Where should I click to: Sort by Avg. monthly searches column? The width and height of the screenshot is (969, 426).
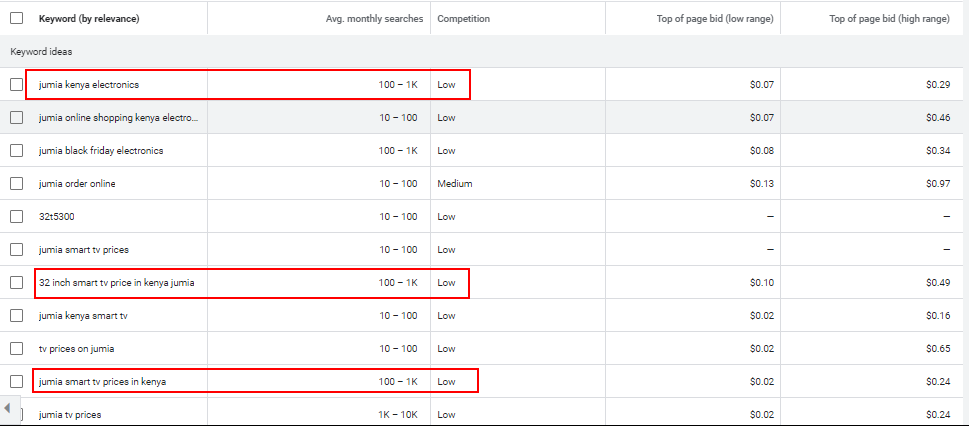coord(374,19)
